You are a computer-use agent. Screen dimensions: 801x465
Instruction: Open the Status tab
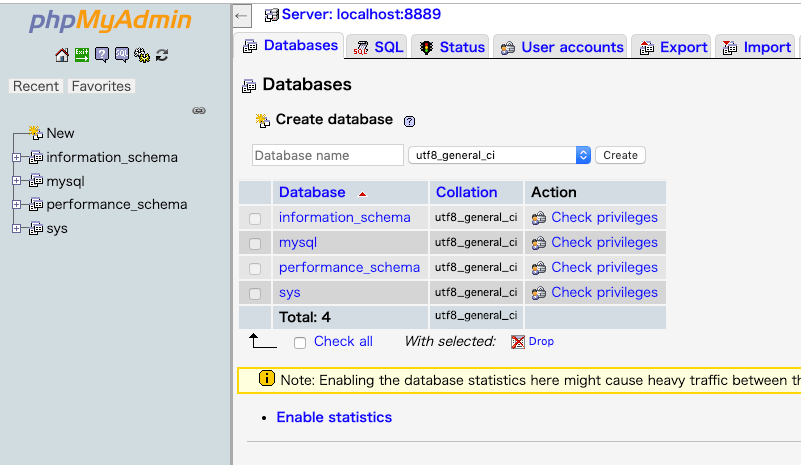451,47
